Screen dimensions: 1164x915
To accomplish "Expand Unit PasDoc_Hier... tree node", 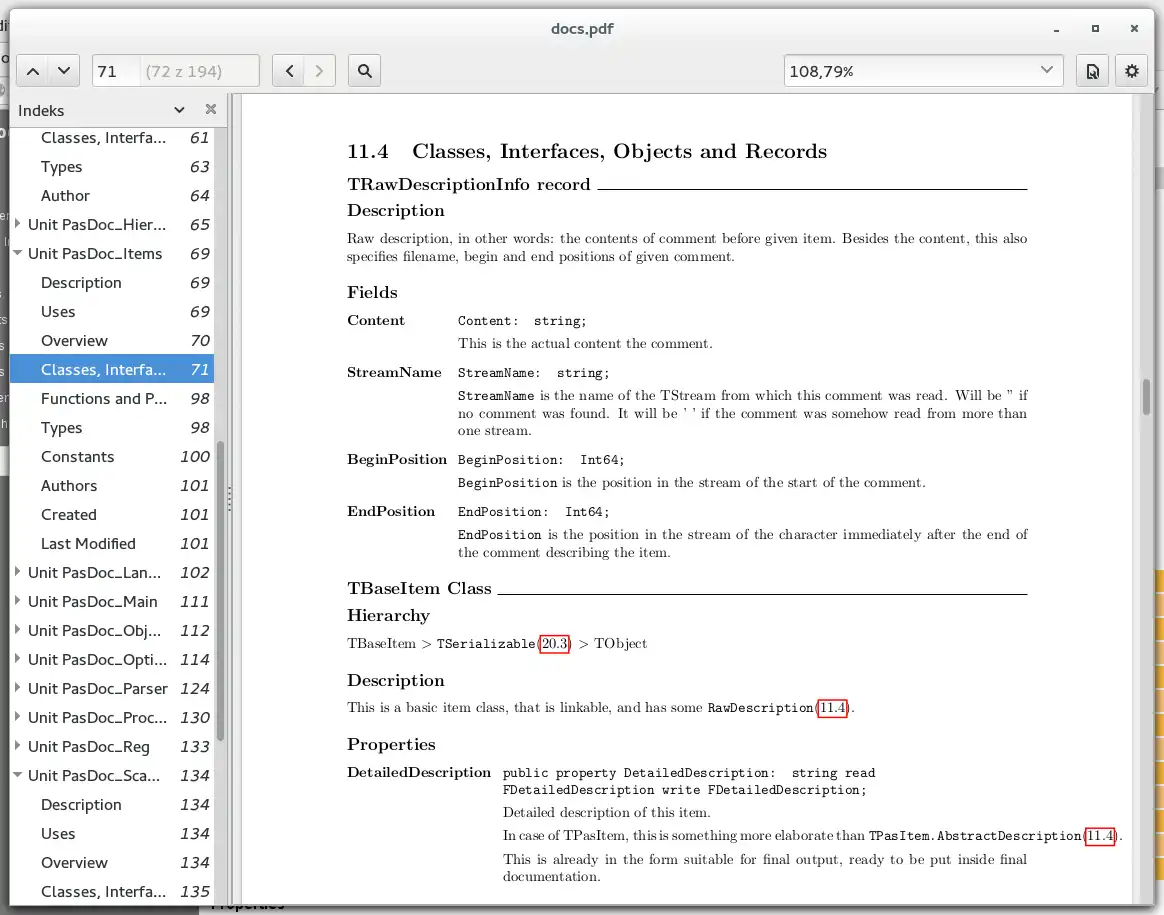I will (17, 223).
